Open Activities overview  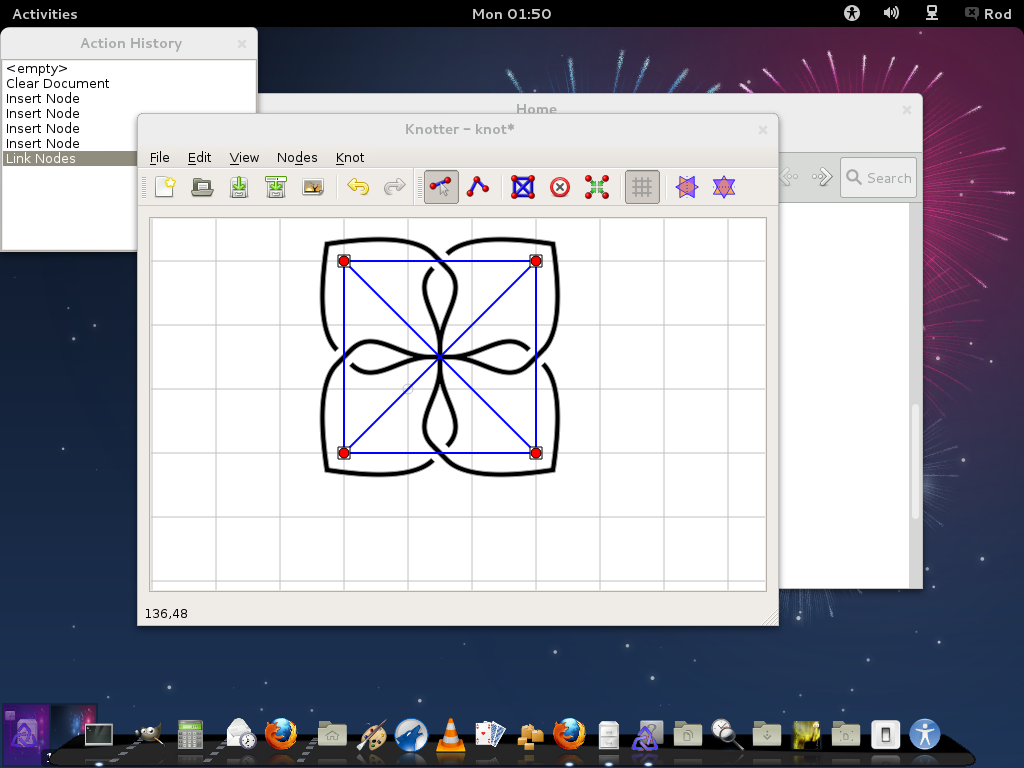tap(44, 14)
